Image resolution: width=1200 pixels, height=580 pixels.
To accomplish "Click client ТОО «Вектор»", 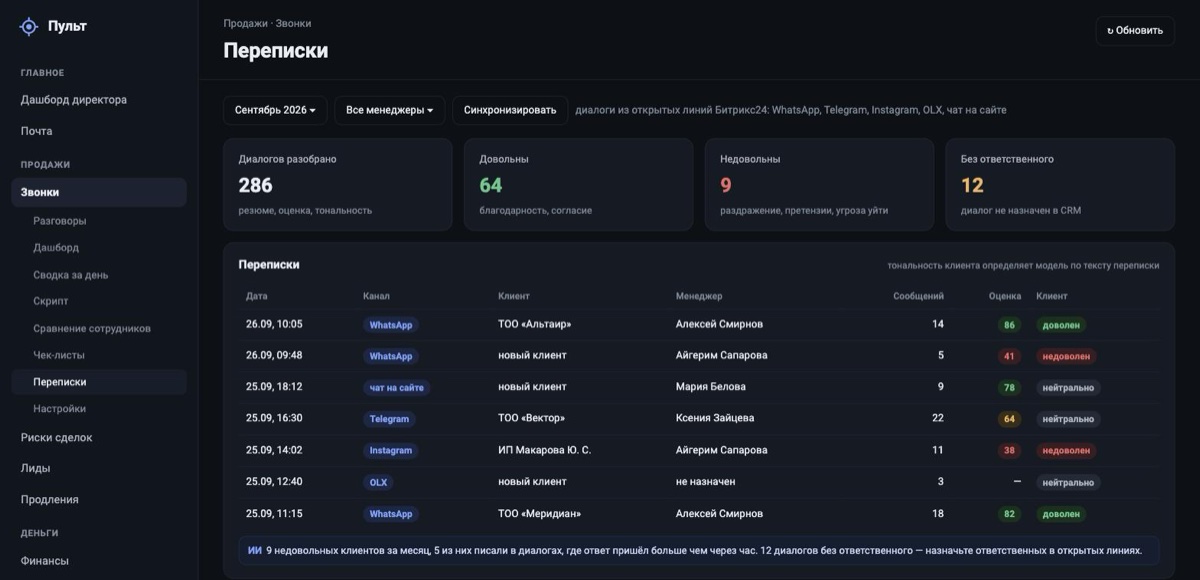I will 532,418.
